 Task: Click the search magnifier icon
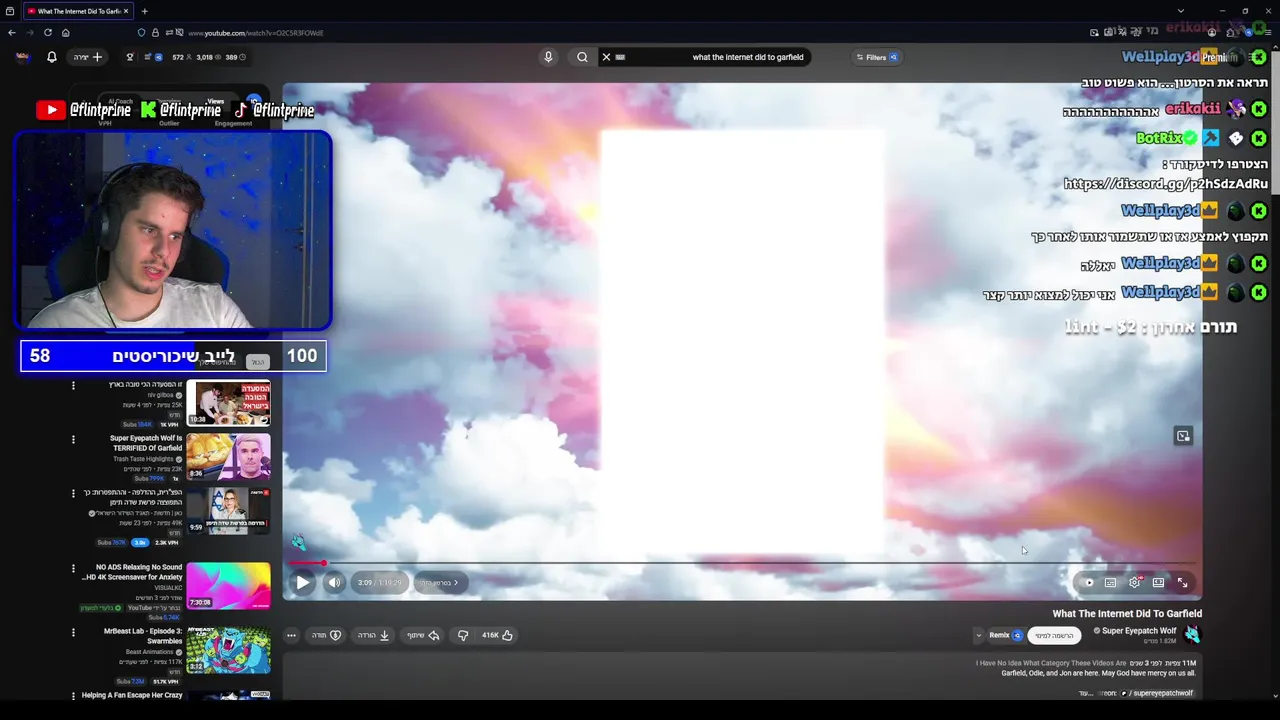tap(582, 57)
